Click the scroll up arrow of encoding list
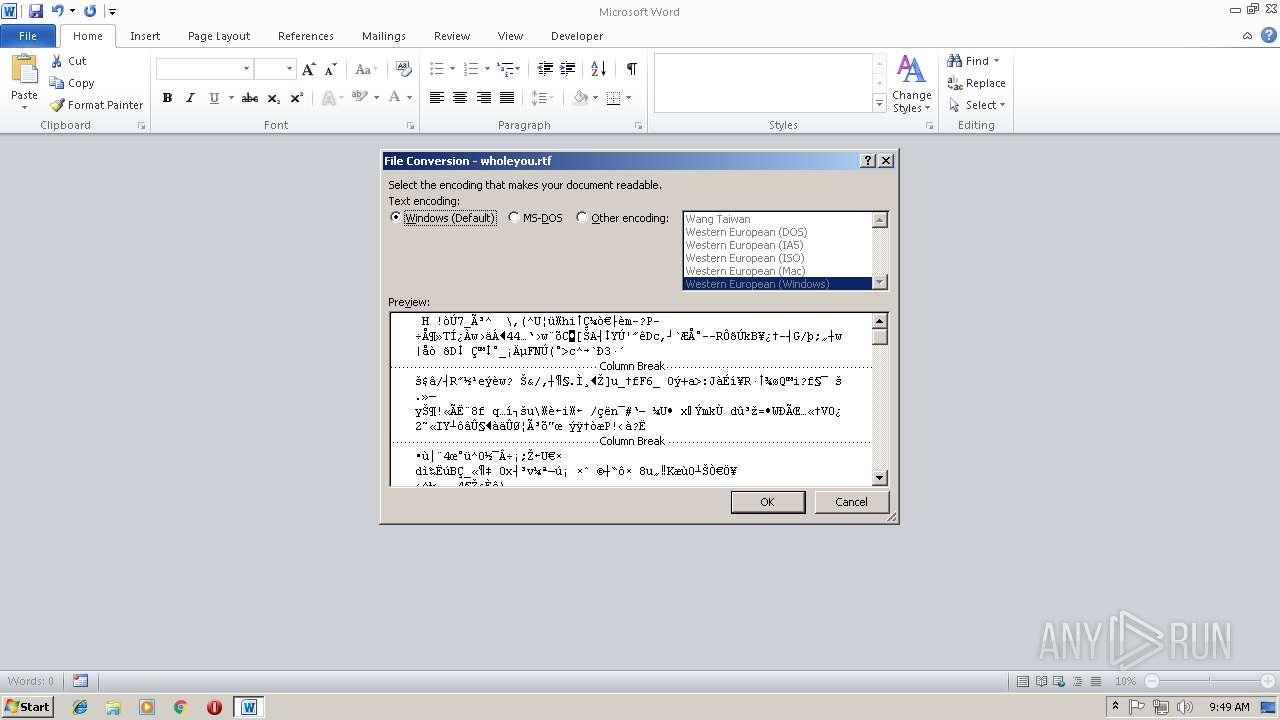Image resolution: width=1280 pixels, height=720 pixels. [880, 220]
